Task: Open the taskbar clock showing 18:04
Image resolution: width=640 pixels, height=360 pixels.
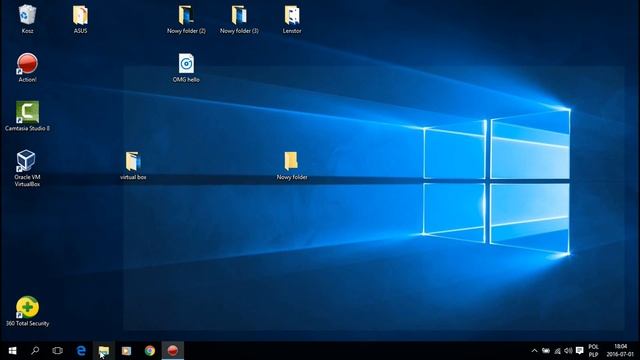Action: point(620,351)
